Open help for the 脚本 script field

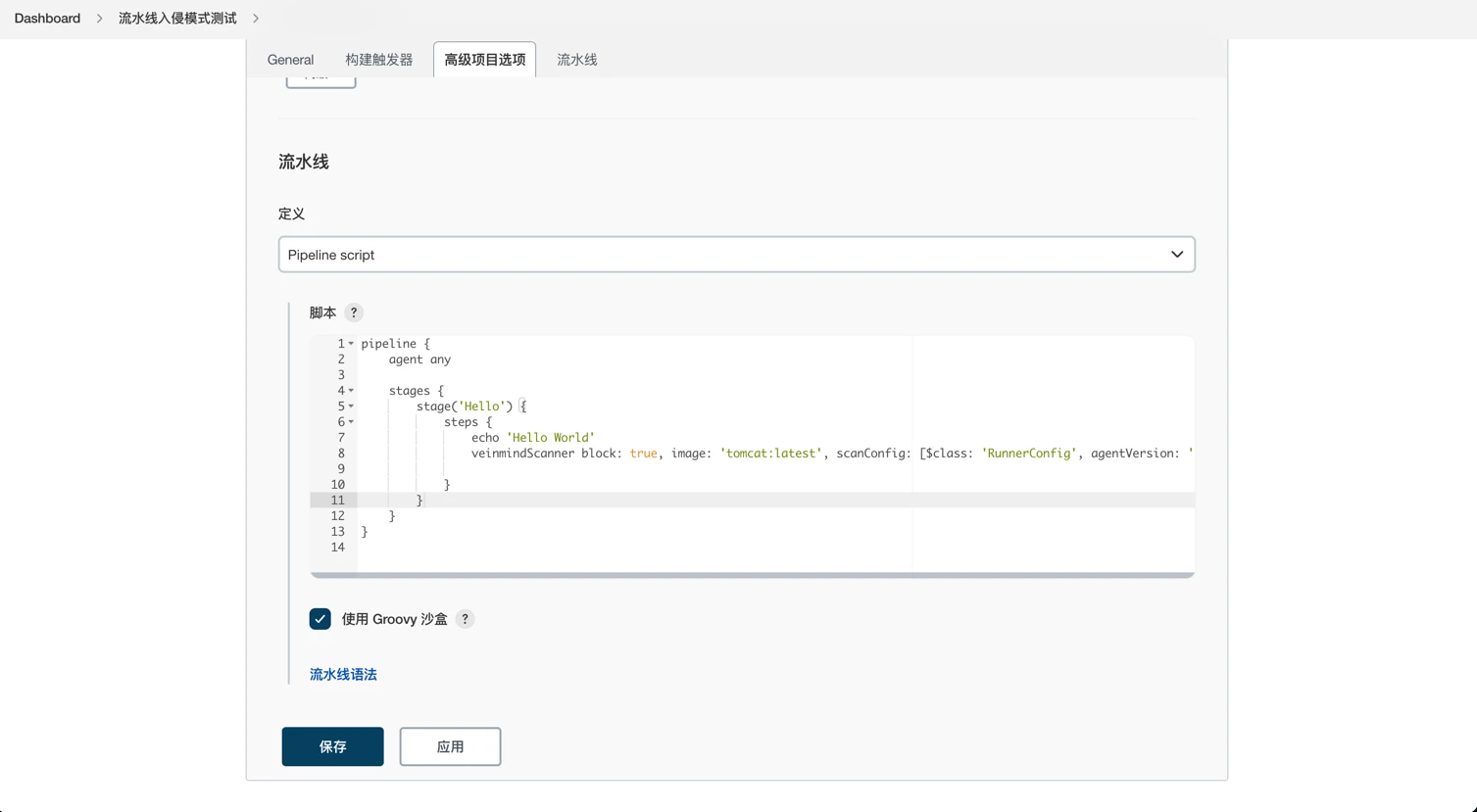coord(354,312)
